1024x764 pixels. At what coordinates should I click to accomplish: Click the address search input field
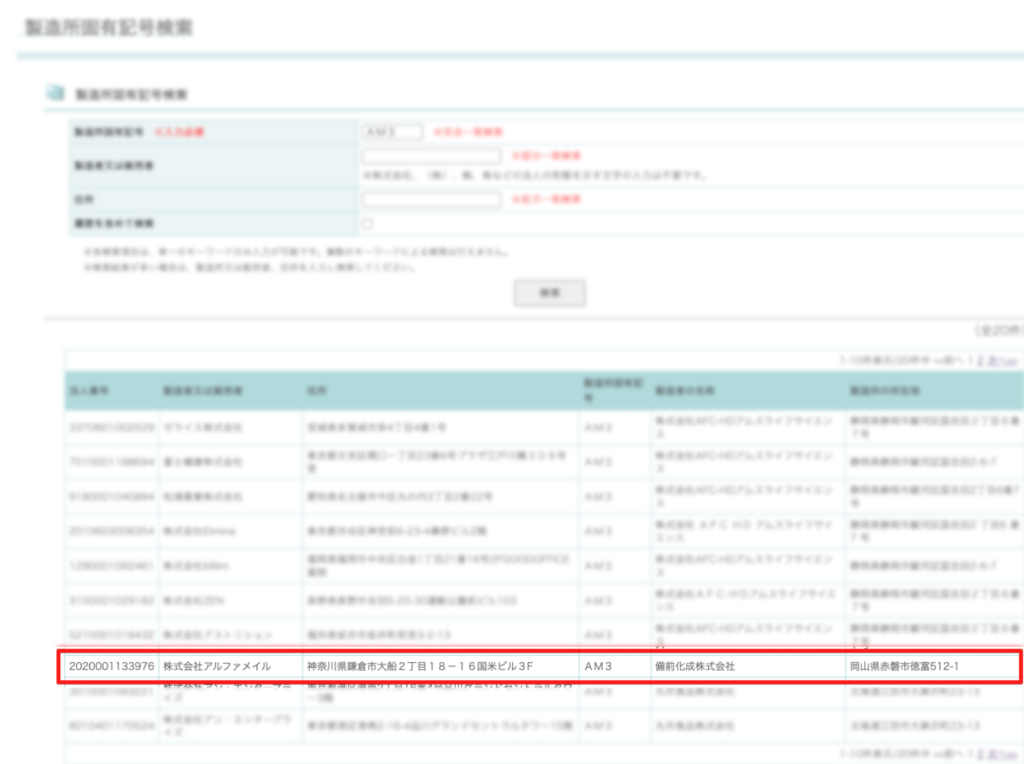point(432,199)
